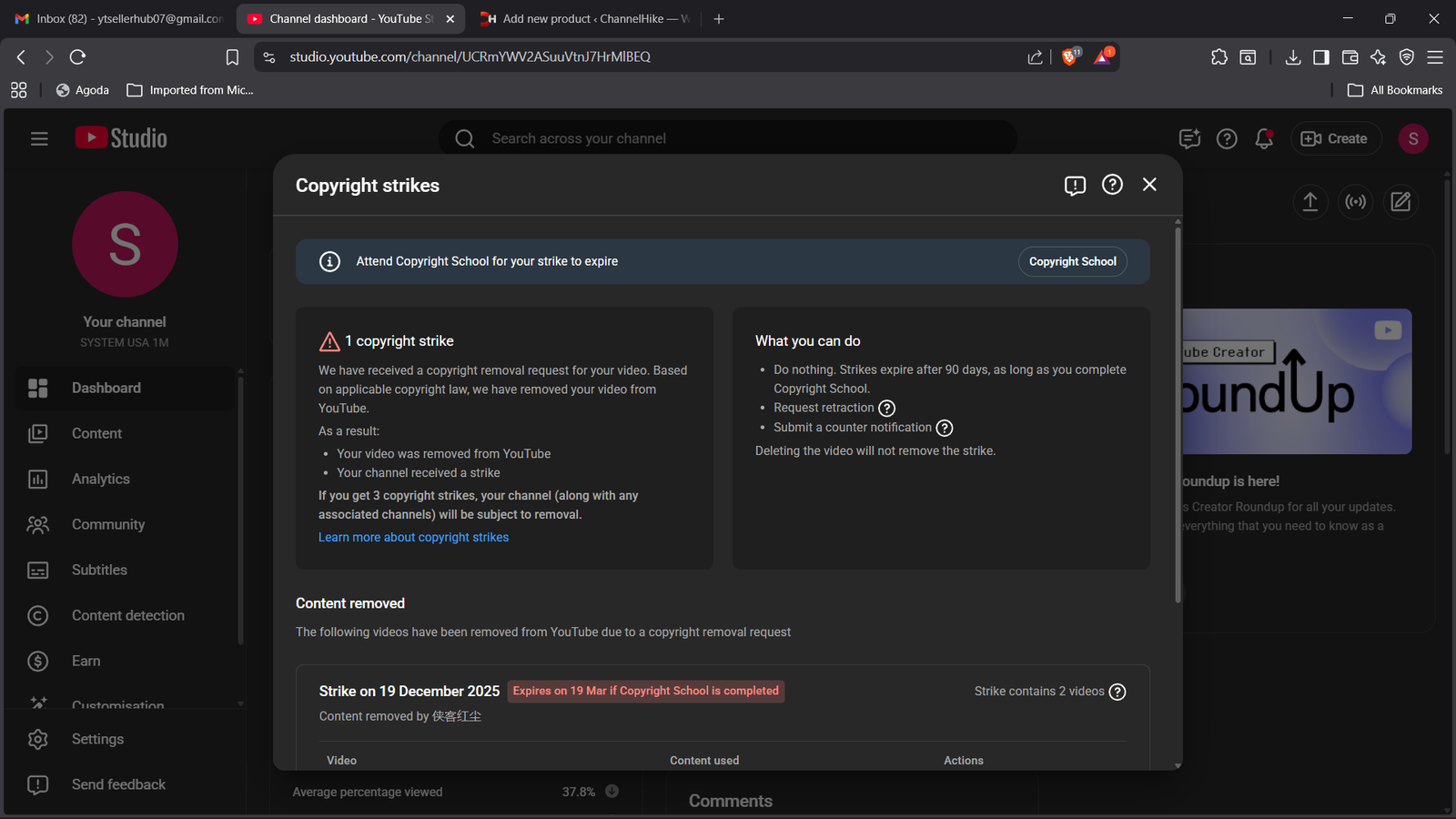Click the Go live icon
This screenshot has width=1456, height=819.
pos(1355,202)
